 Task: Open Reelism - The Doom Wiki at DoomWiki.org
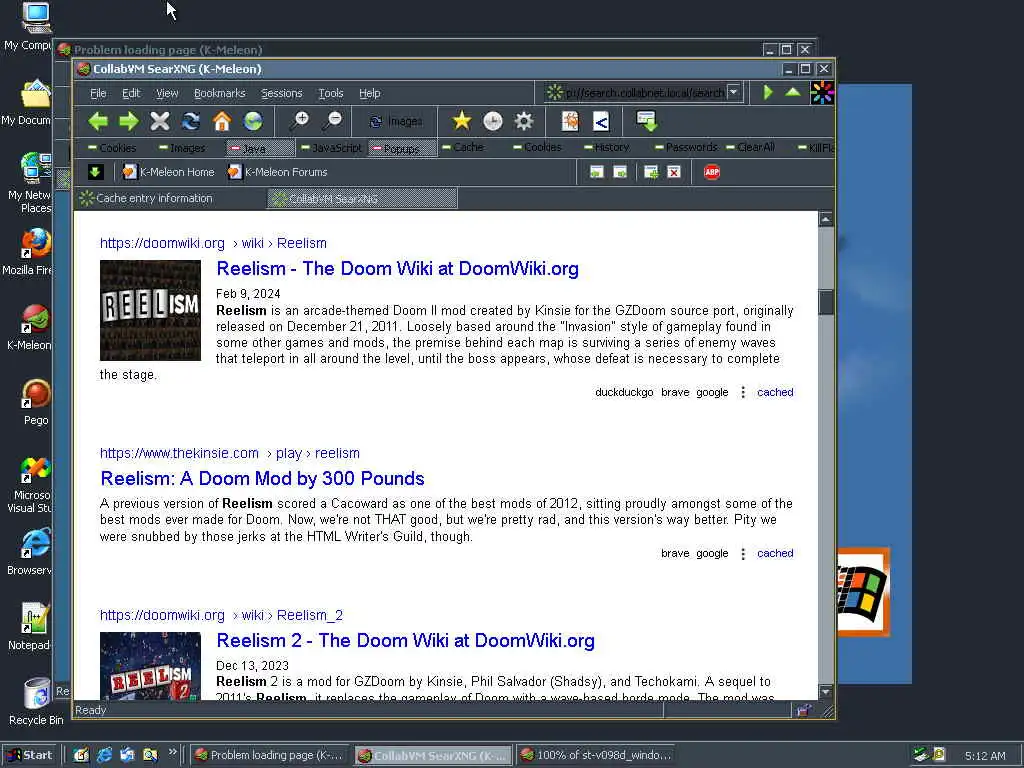click(397, 268)
